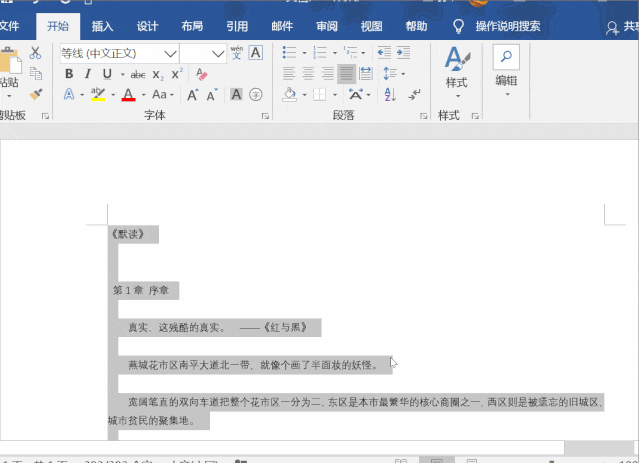This screenshot has height=463, width=639.
Task: Launch Styles pane from group corner
Action: [475, 116]
